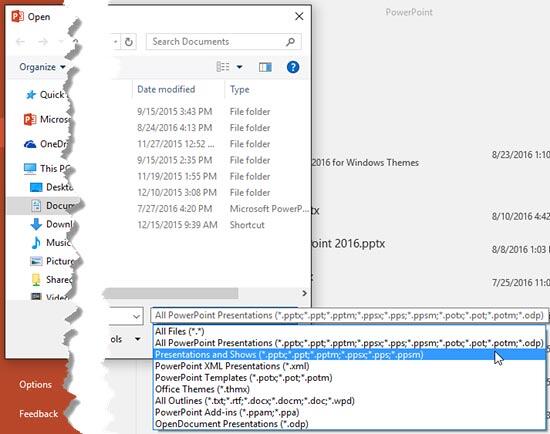The image size is (550, 434).
Task: Sort by the Type column header
Action: pyautogui.click(x=240, y=89)
